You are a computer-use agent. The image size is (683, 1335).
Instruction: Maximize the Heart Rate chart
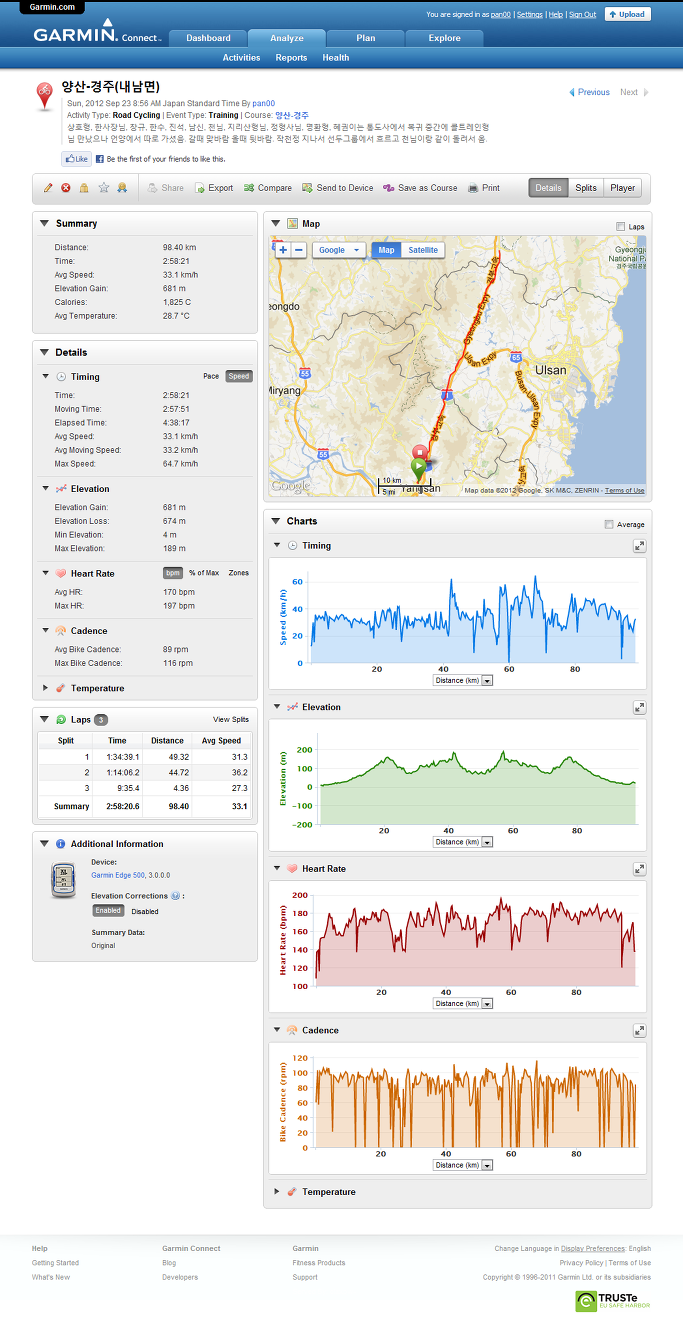(x=639, y=869)
